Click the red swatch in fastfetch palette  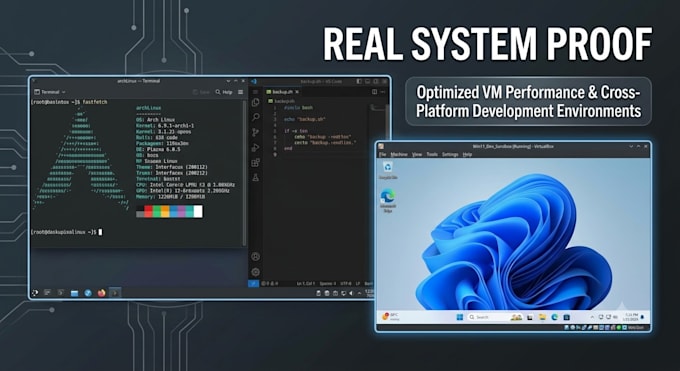(148, 211)
